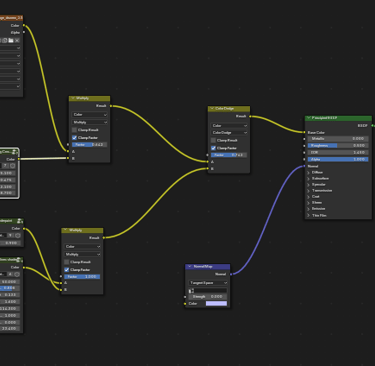
Task: Click the Result output socket of the Color Dodge node
Action: [x=250, y=116]
